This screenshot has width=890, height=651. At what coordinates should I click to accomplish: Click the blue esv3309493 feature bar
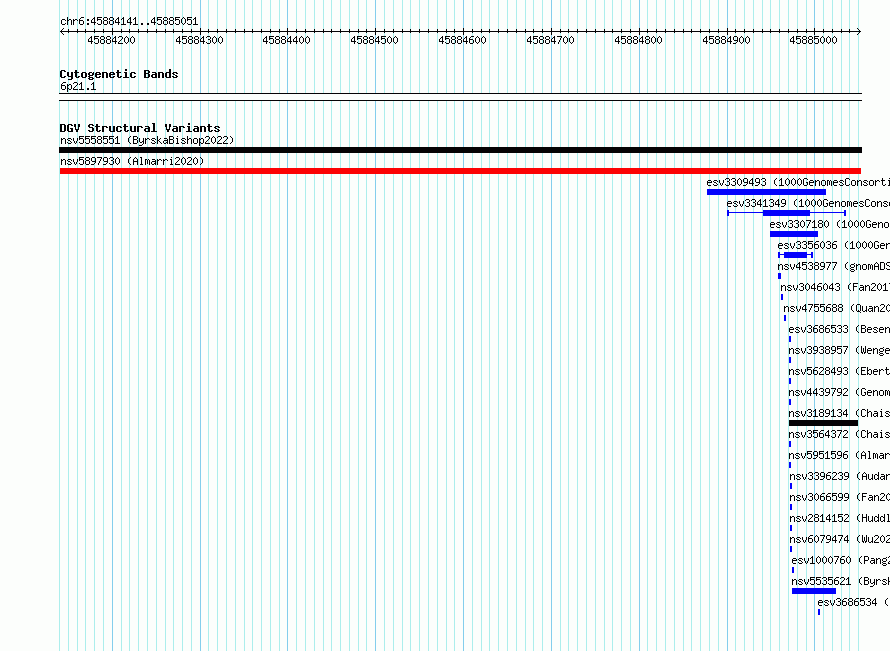pyautogui.click(x=766, y=192)
